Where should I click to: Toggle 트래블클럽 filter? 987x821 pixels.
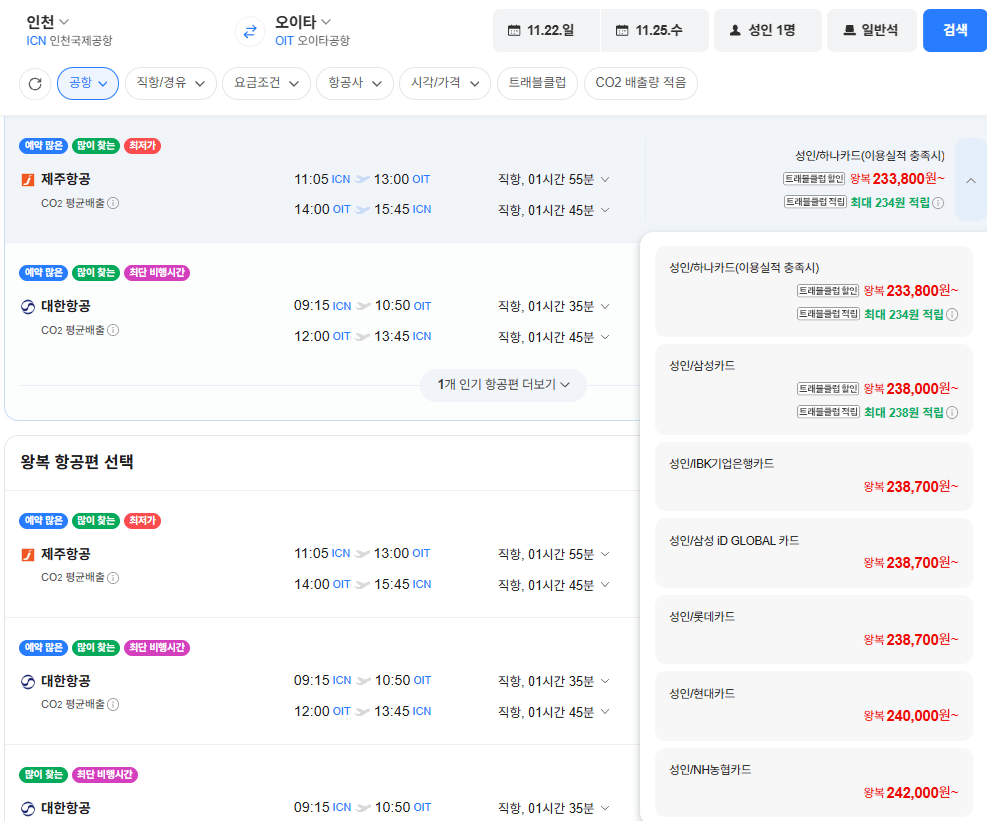(538, 83)
